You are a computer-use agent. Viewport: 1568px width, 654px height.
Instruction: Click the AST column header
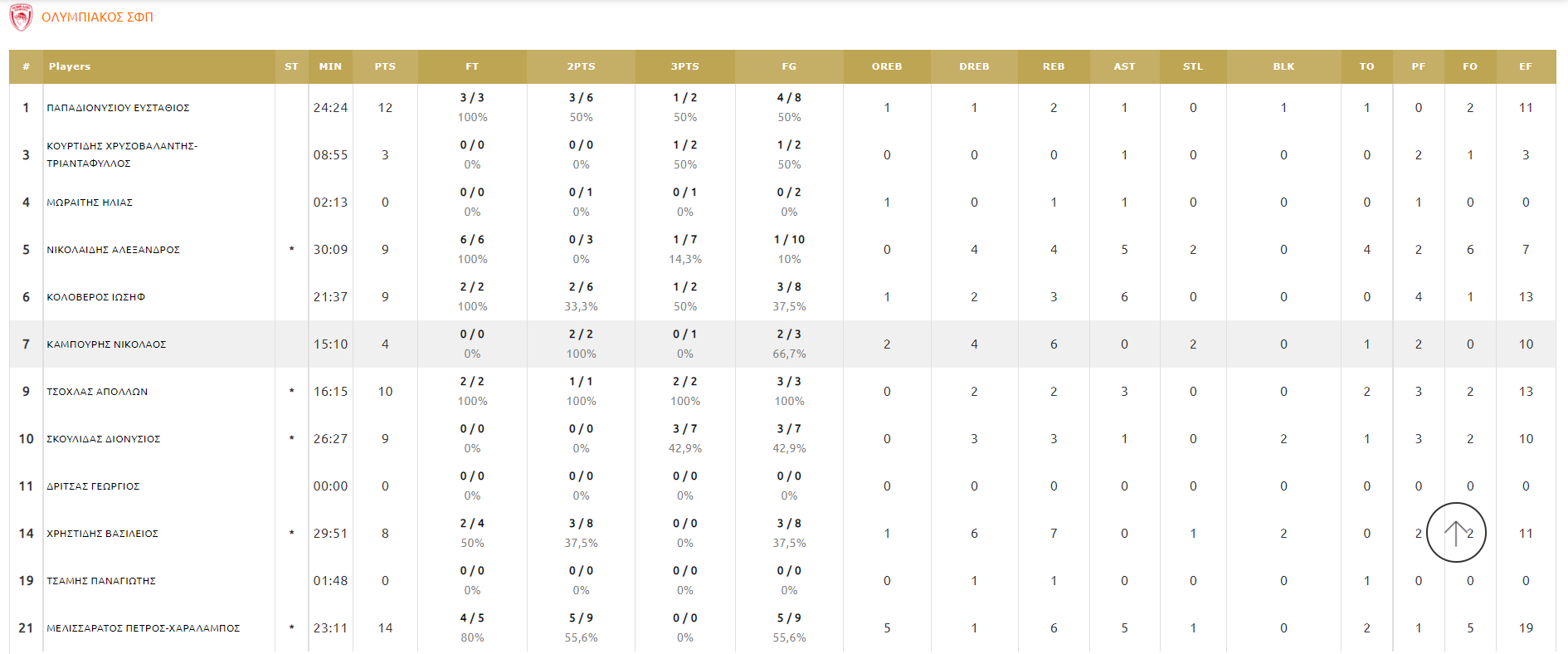(x=1124, y=66)
